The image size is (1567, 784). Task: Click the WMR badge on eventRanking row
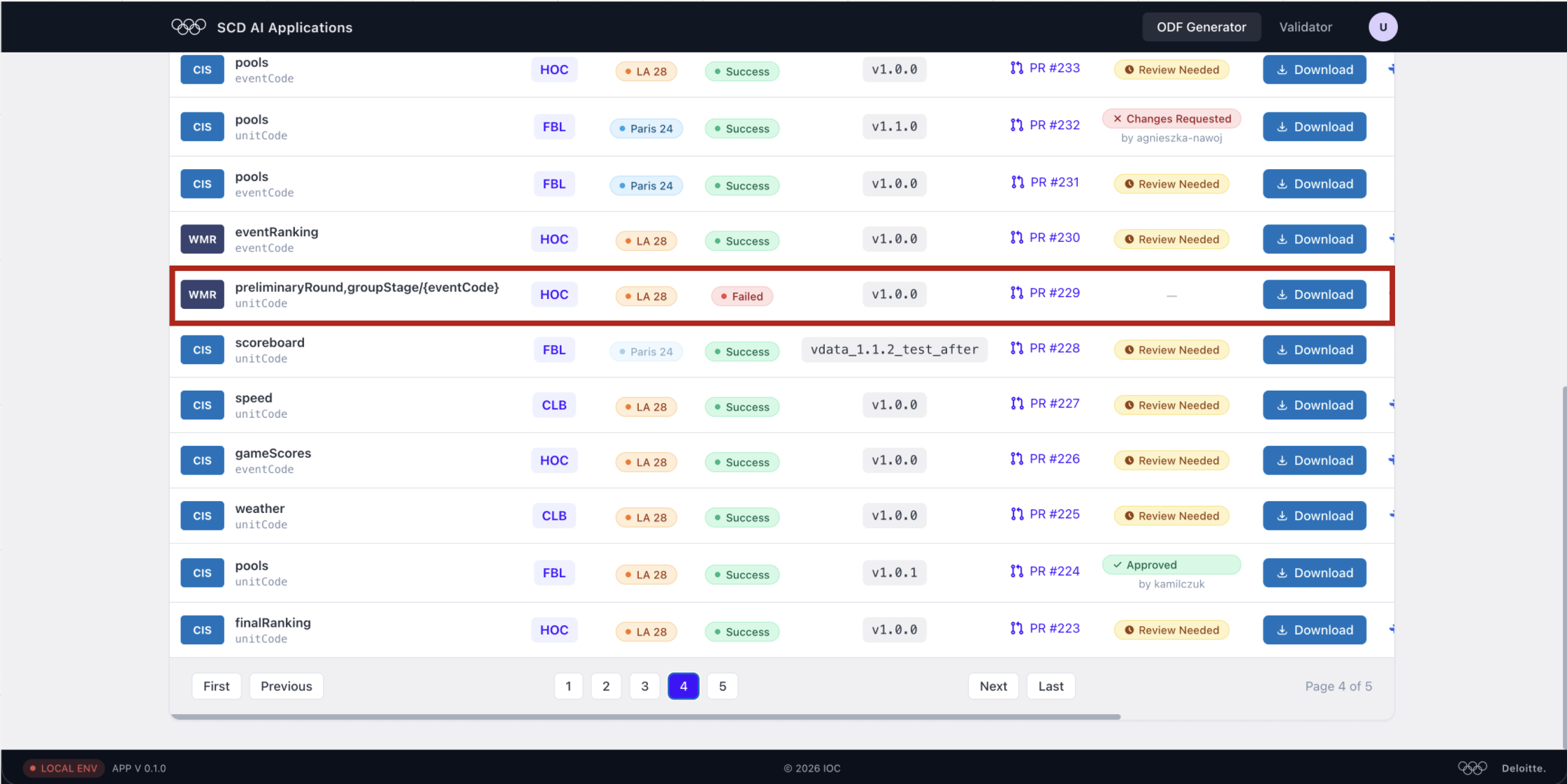coord(202,239)
